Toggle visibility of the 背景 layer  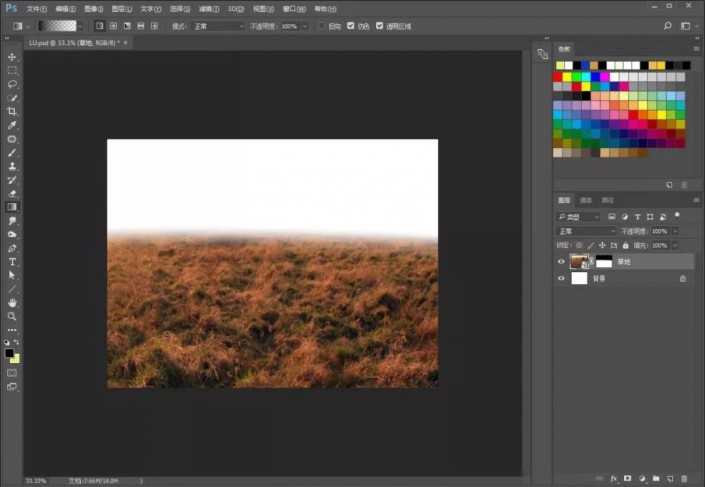560,279
